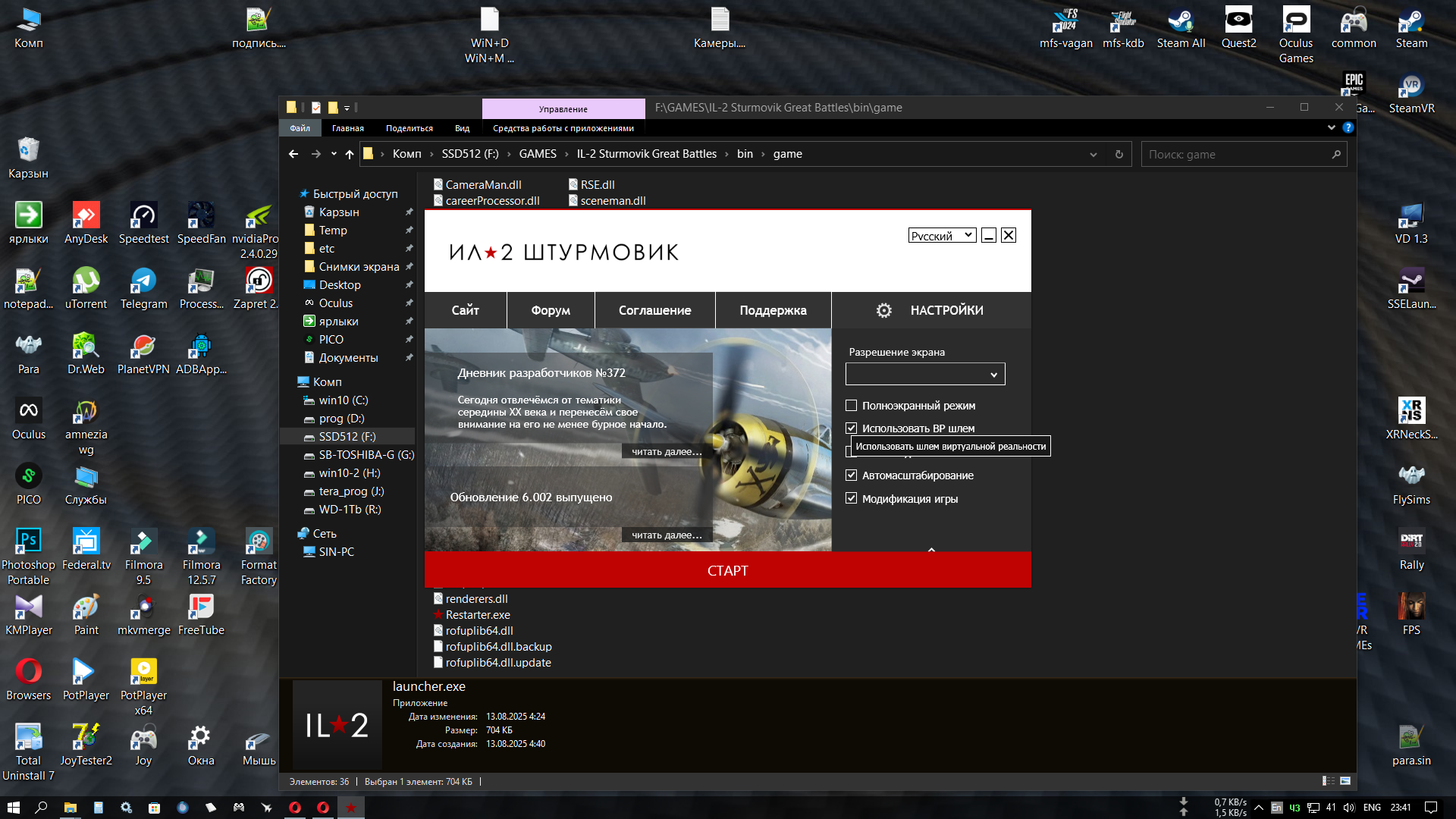The image size is (1456, 819).
Task: Open the Speedtest desktop shortcut
Action: [x=143, y=217]
